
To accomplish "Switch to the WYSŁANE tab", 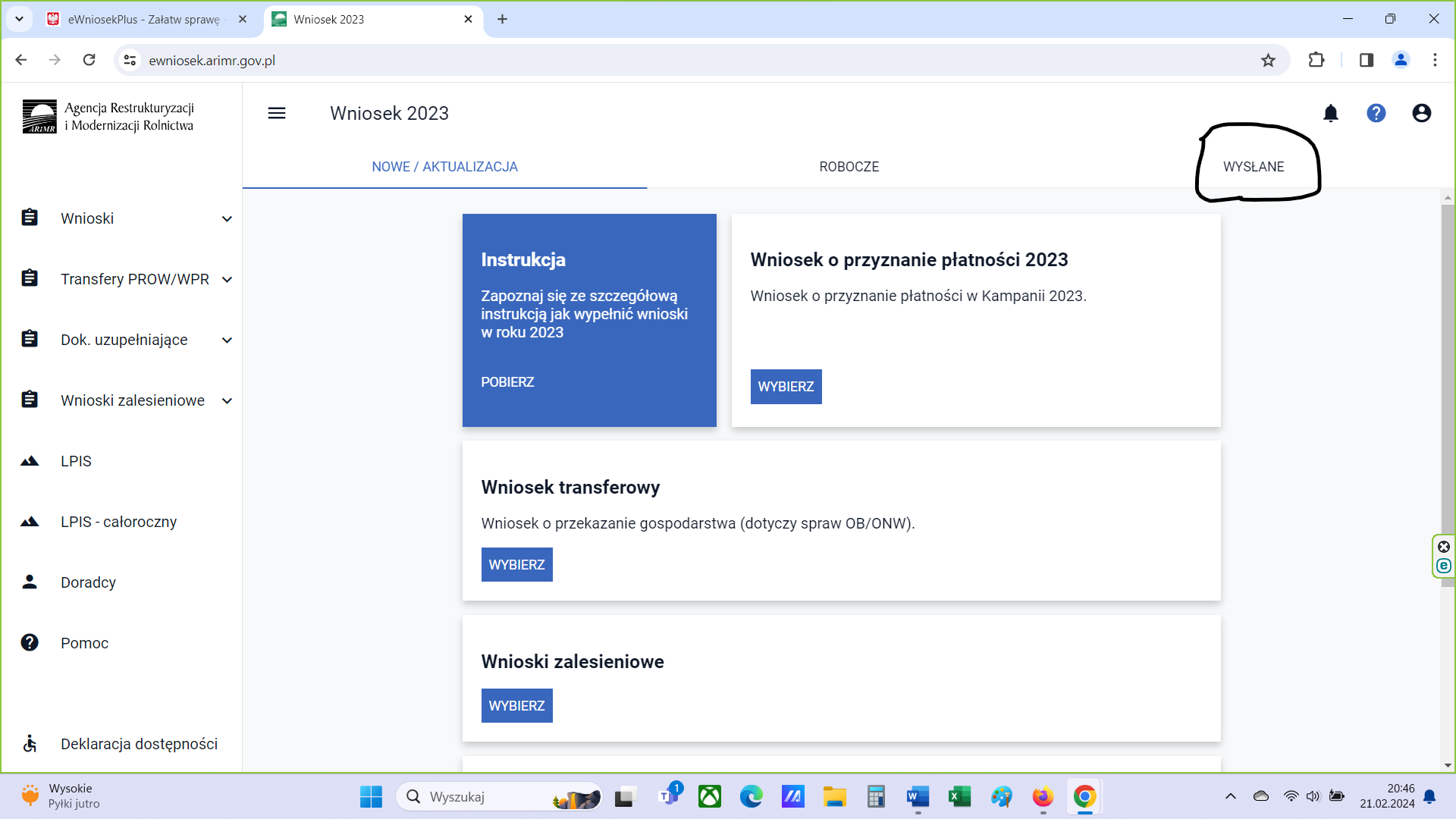I will tap(1253, 167).
